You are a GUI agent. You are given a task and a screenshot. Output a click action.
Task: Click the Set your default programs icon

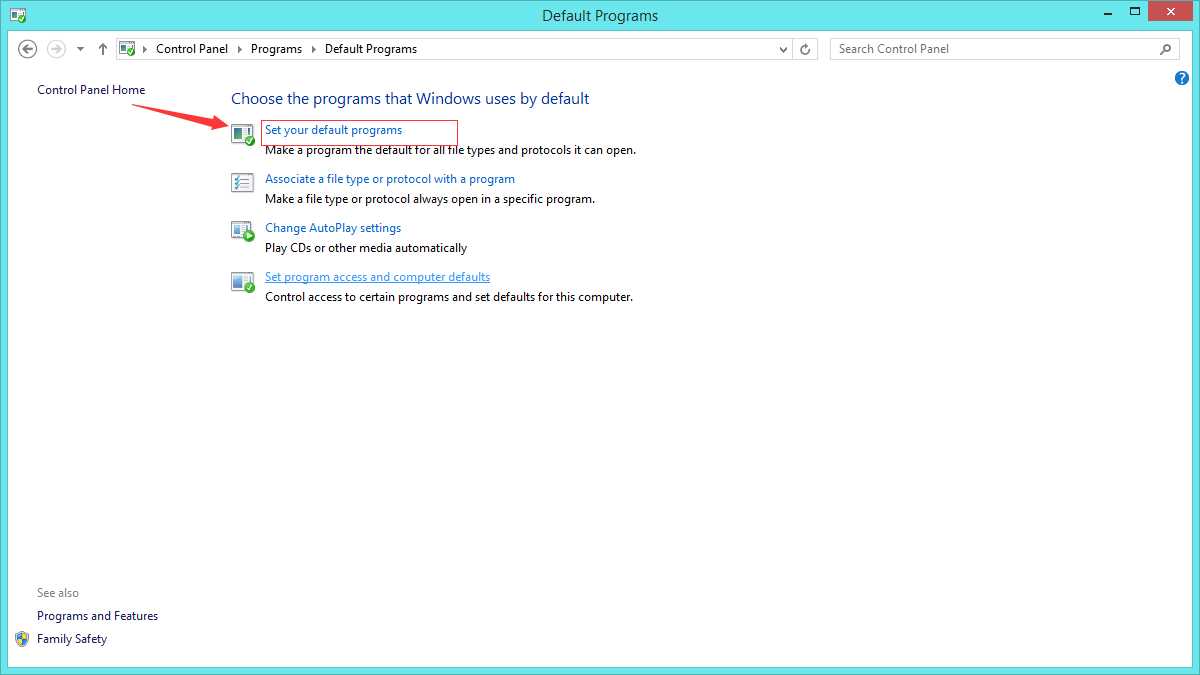tap(243, 134)
